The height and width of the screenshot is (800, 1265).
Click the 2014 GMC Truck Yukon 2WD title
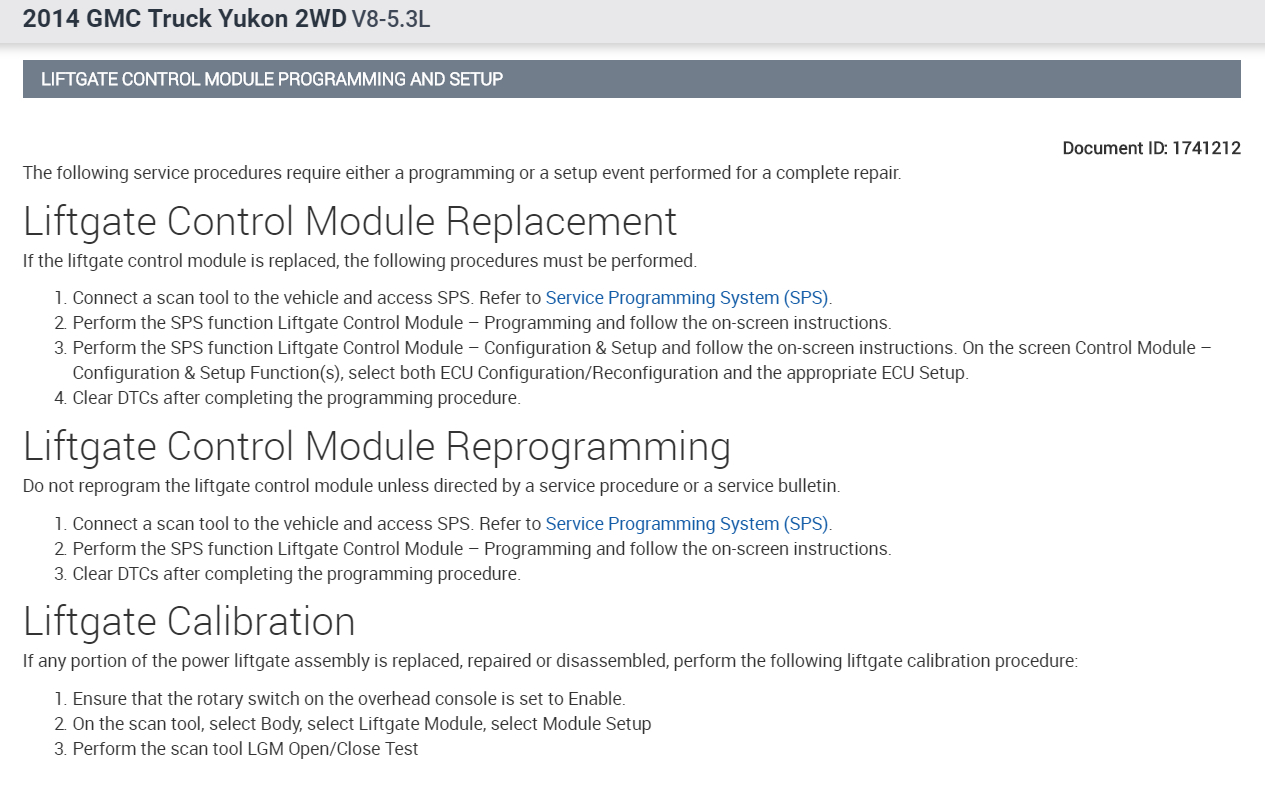click(184, 19)
